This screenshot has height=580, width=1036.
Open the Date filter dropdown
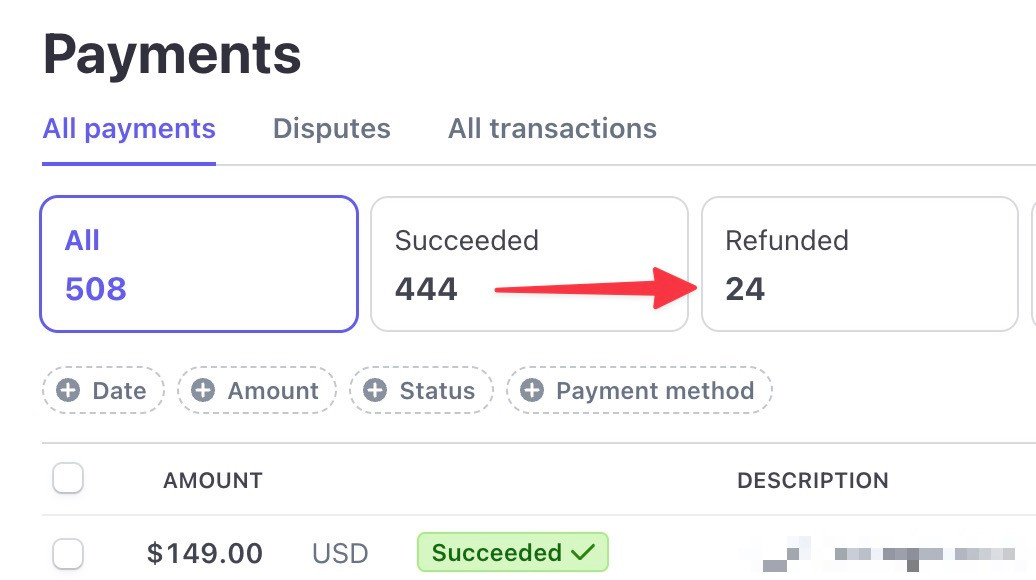pyautogui.click(x=103, y=390)
